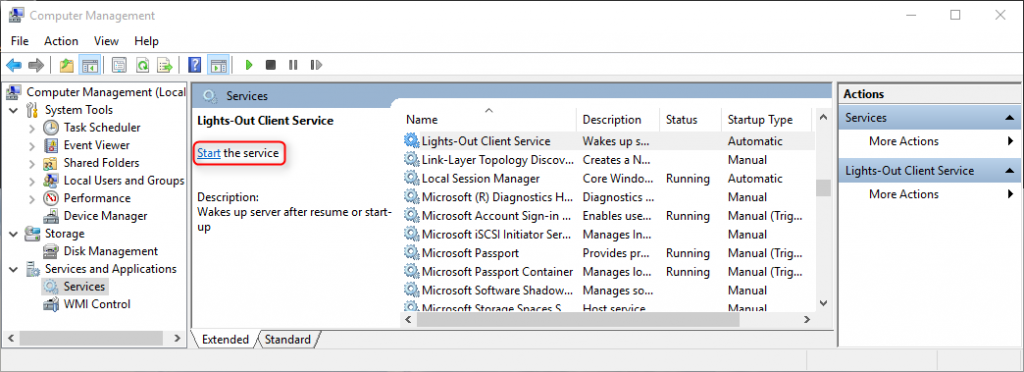This screenshot has width=1024, height=372.
Task: Open More Actions under Services
Action: [x=929, y=141]
